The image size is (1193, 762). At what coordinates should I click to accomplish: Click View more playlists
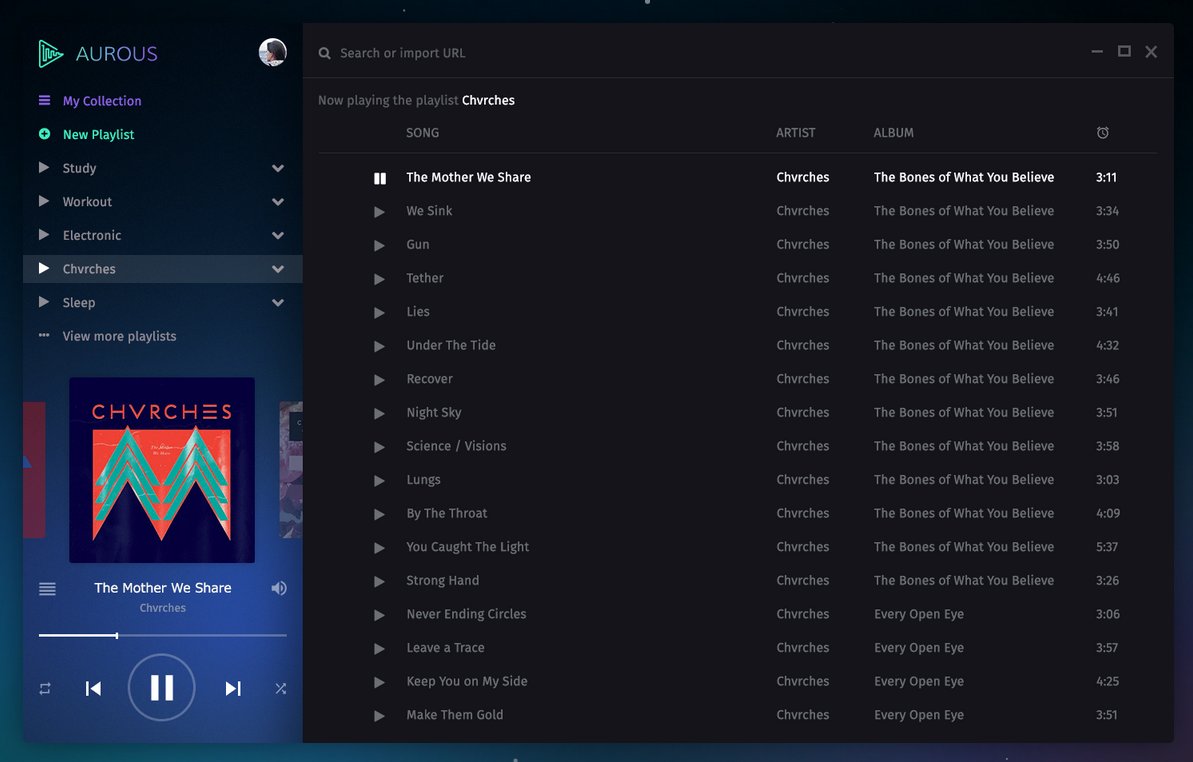pos(119,336)
